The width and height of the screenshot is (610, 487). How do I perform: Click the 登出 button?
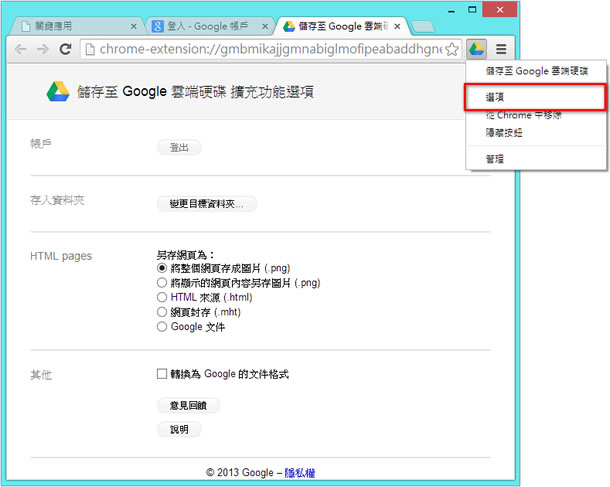pyautogui.click(x=179, y=148)
